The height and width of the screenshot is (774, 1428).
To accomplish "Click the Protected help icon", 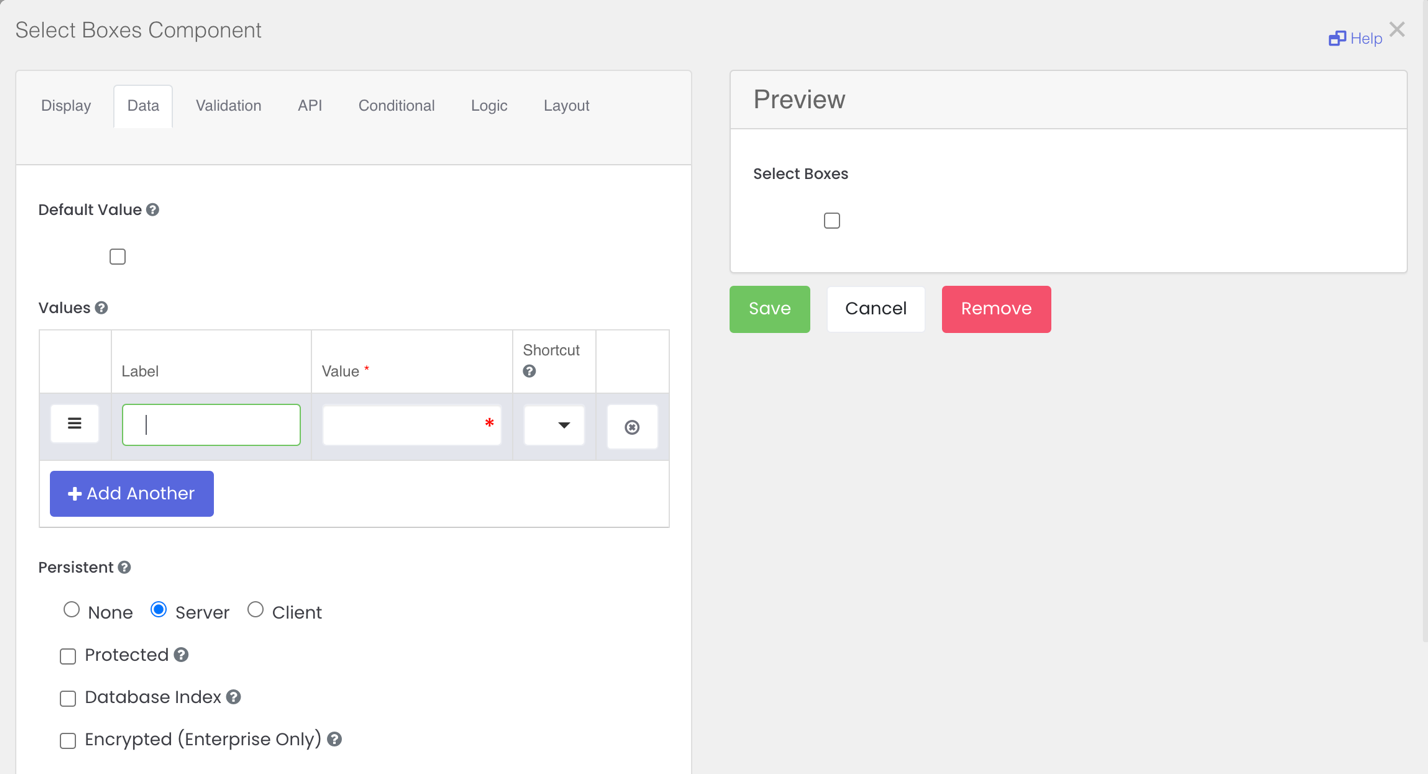I will click(x=181, y=655).
